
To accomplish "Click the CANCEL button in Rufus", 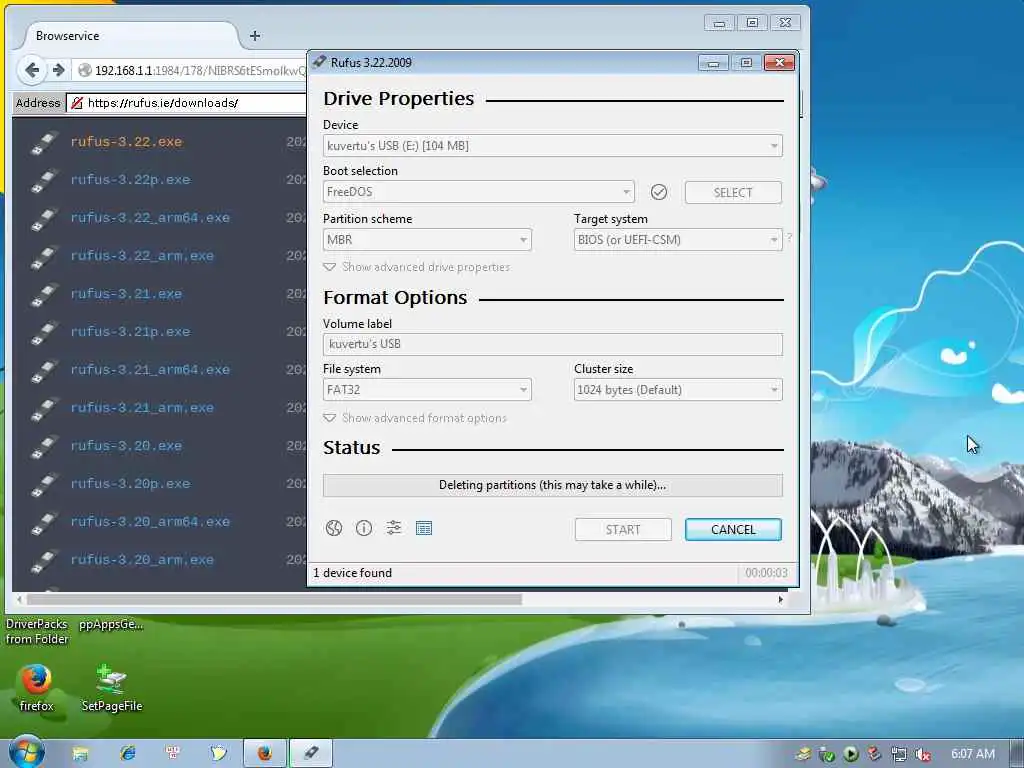I will click(x=733, y=530).
